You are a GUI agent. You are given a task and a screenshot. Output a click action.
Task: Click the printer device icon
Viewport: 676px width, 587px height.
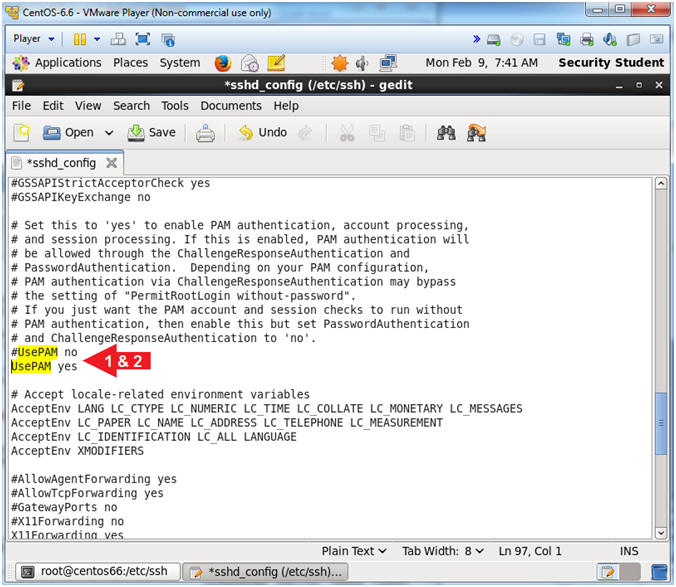pyautogui.click(x=586, y=40)
